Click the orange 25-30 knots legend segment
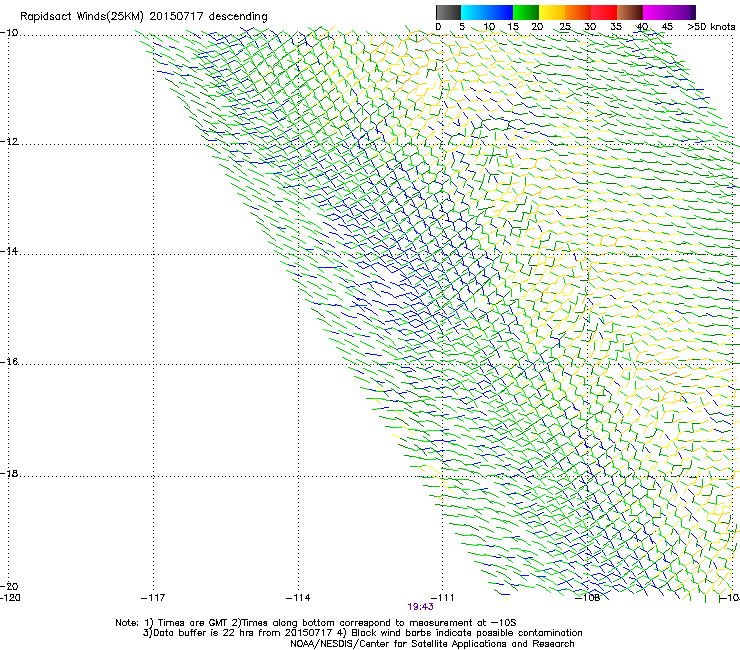Screen dimensions: 740x650 [578, 12]
